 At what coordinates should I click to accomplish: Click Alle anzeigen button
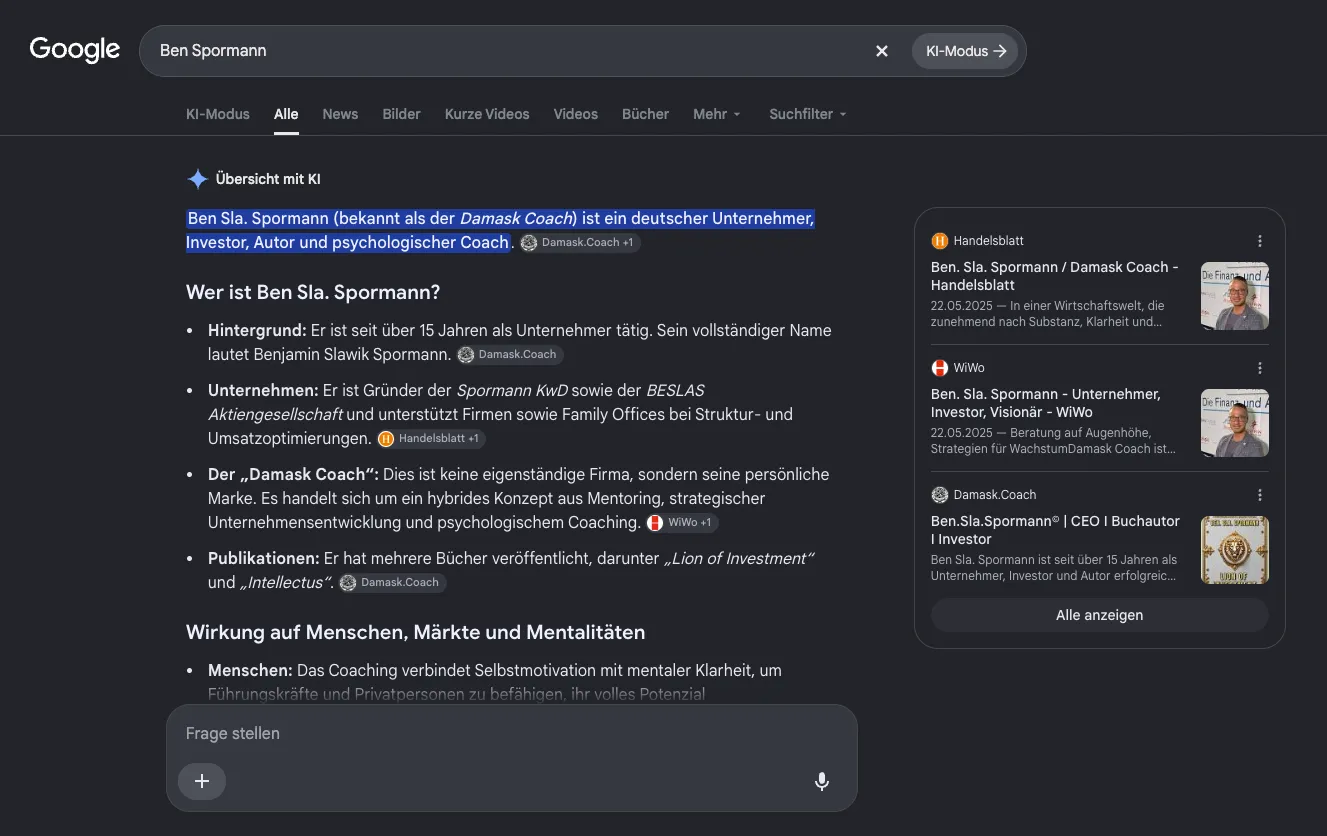point(1099,615)
